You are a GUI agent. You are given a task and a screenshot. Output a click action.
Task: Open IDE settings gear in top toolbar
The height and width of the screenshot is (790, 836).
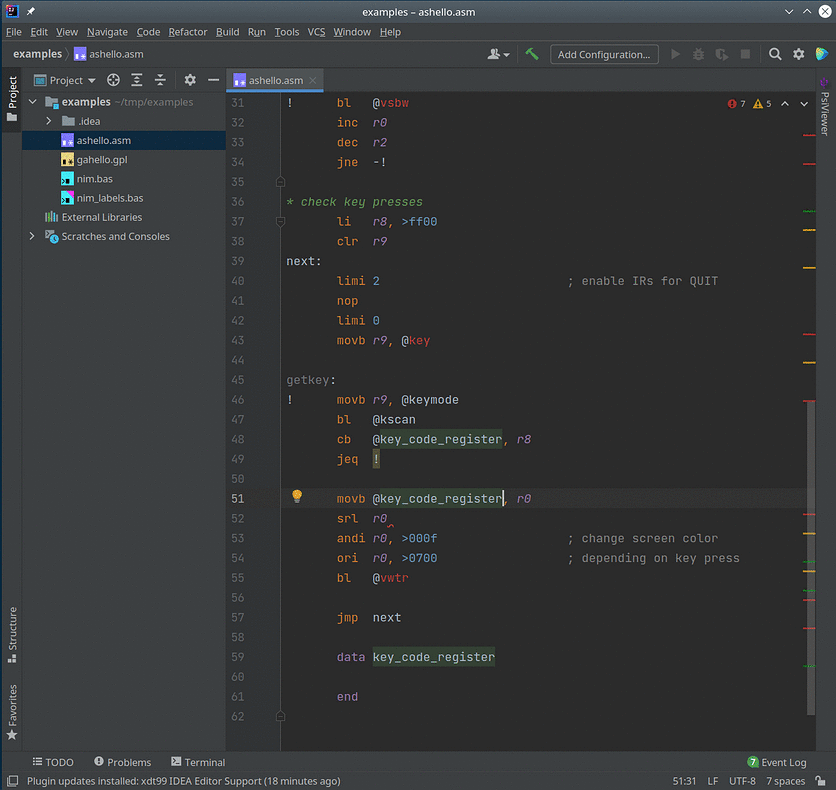798,54
